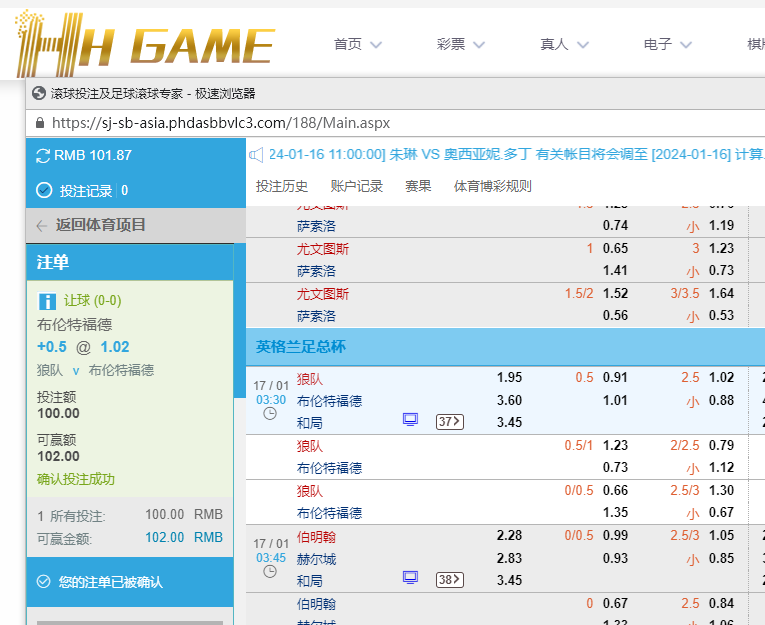Click the browser globe icon in title bar

pos(39,93)
